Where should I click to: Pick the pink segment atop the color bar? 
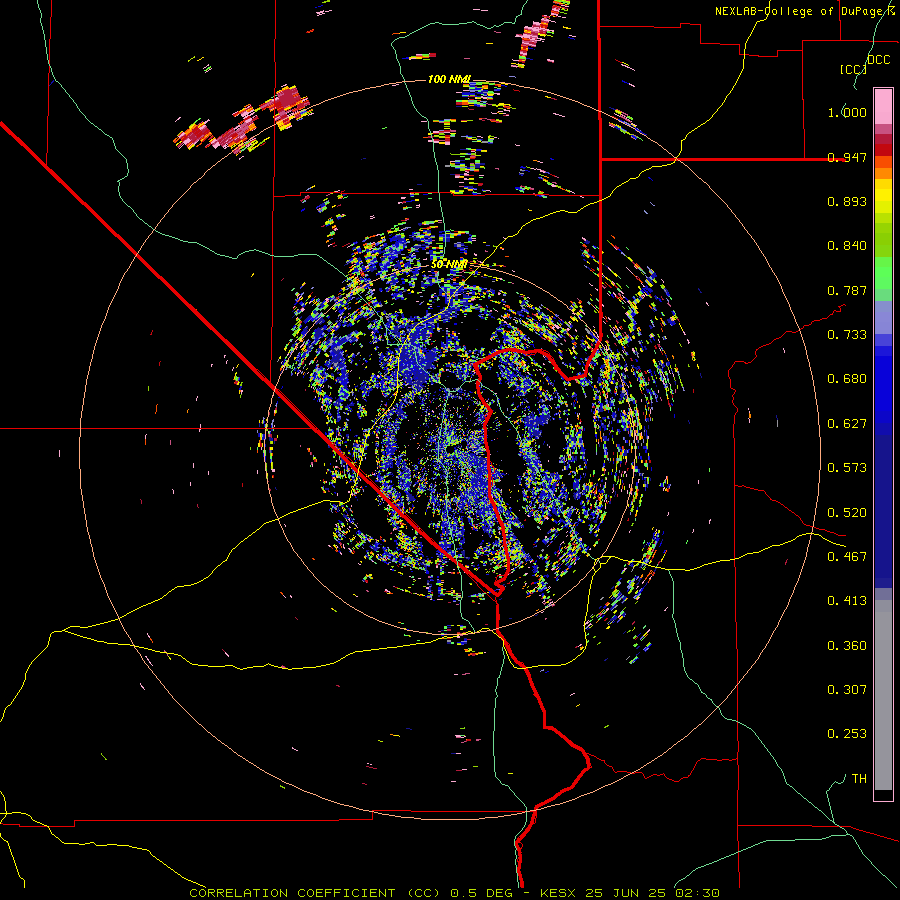click(x=883, y=107)
